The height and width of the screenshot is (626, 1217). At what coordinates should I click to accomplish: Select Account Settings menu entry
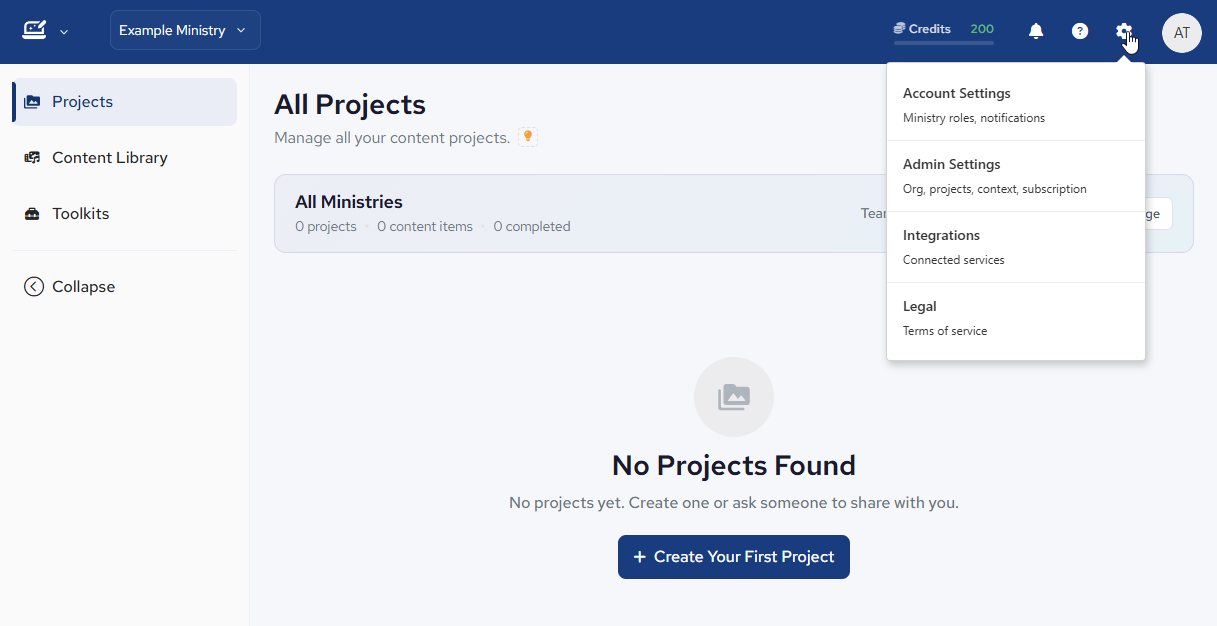click(x=1016, y=105)
